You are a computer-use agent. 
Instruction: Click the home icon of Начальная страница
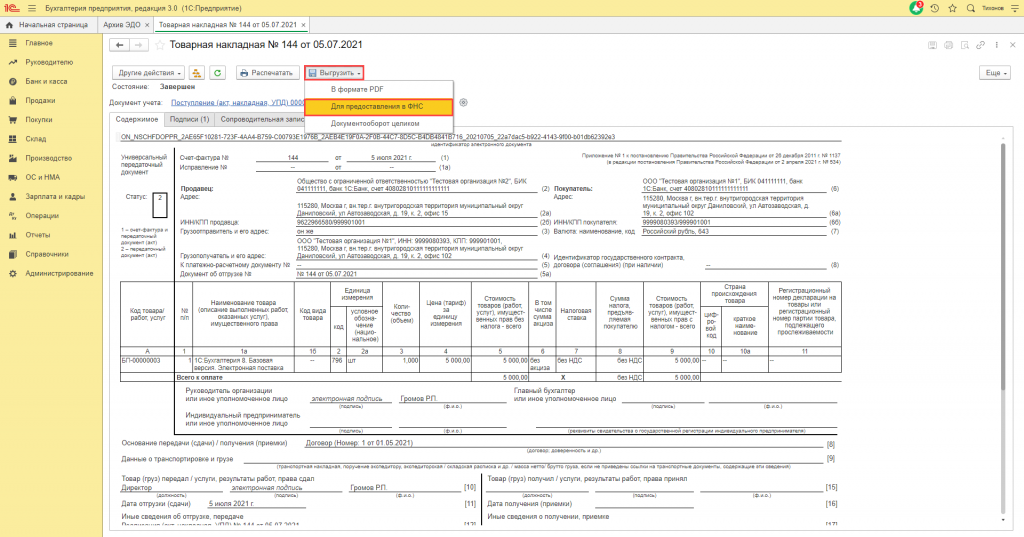(x=9, y=25)
